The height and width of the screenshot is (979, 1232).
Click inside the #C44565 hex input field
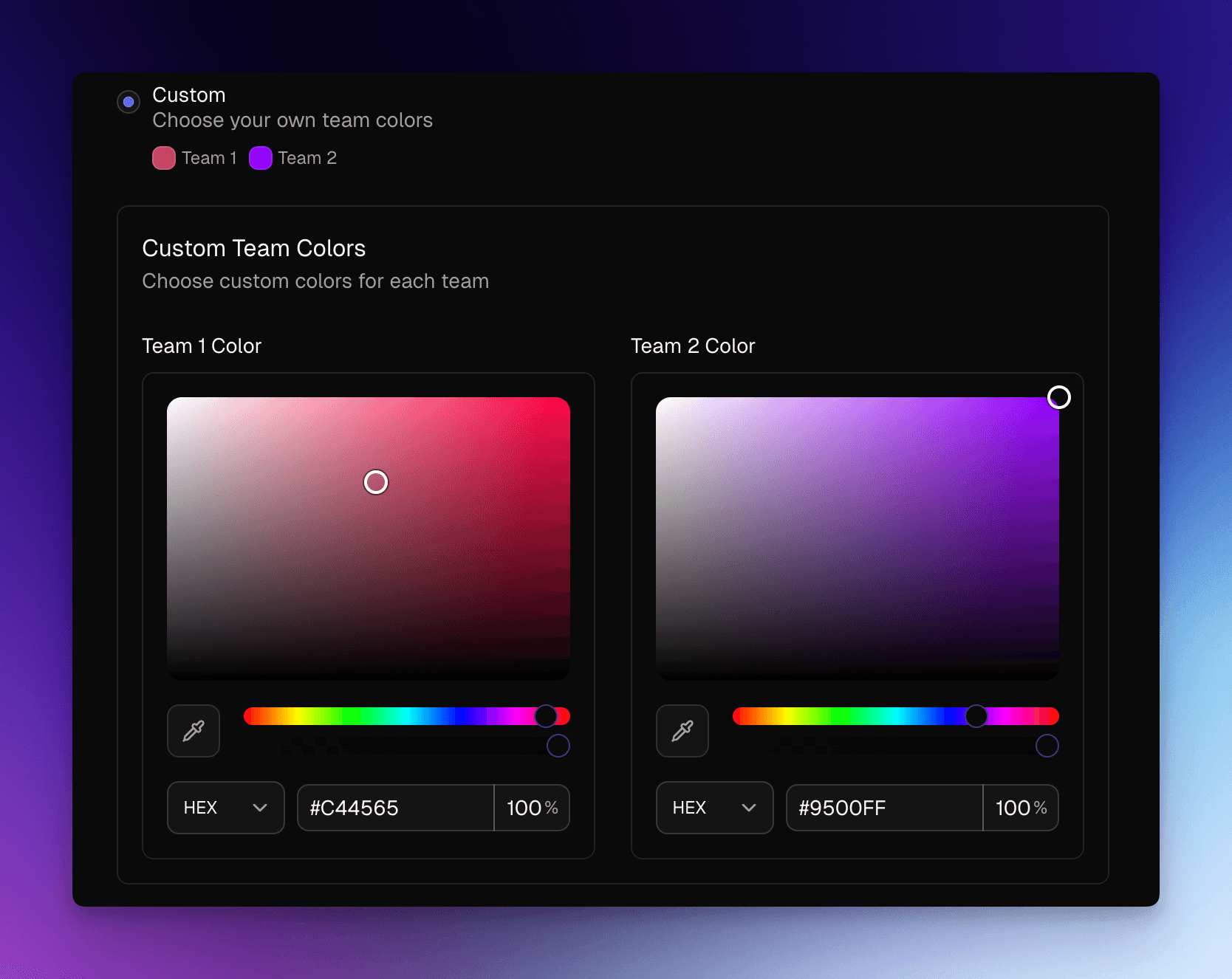point(395,808)
